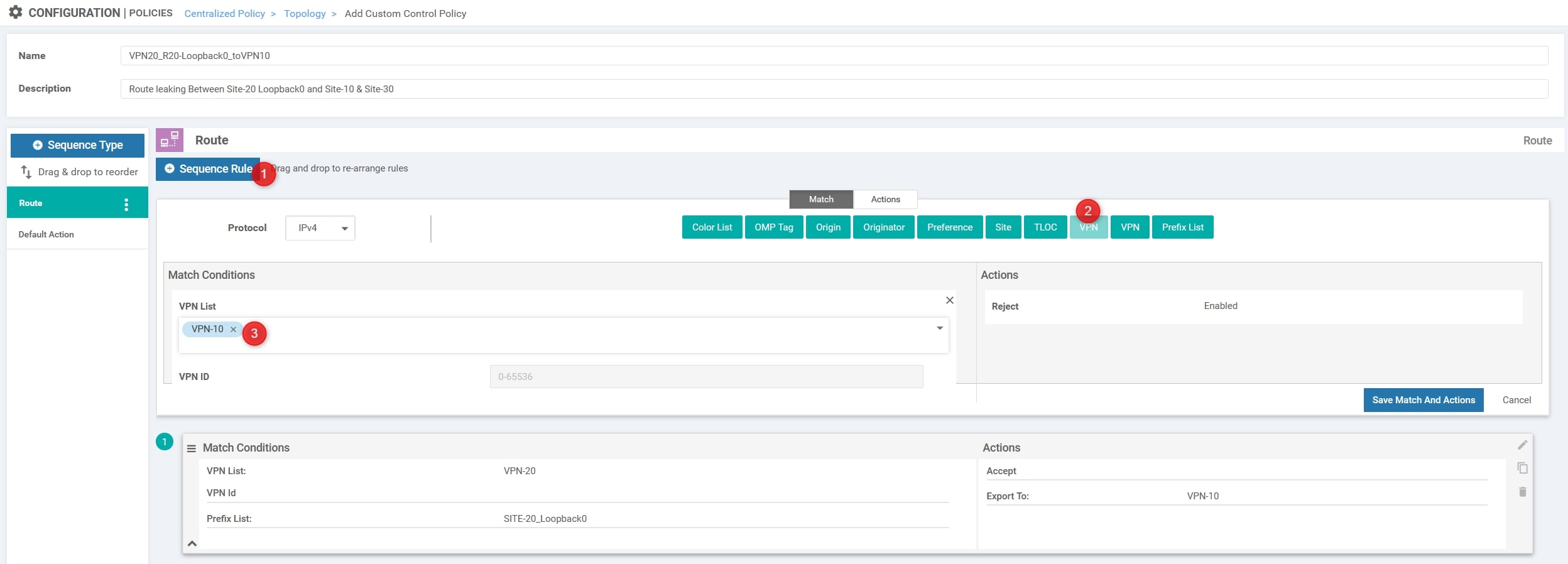Click Save Match And Actions
The height and width of the screenshot is (564, 1568).
(1423, 400)
